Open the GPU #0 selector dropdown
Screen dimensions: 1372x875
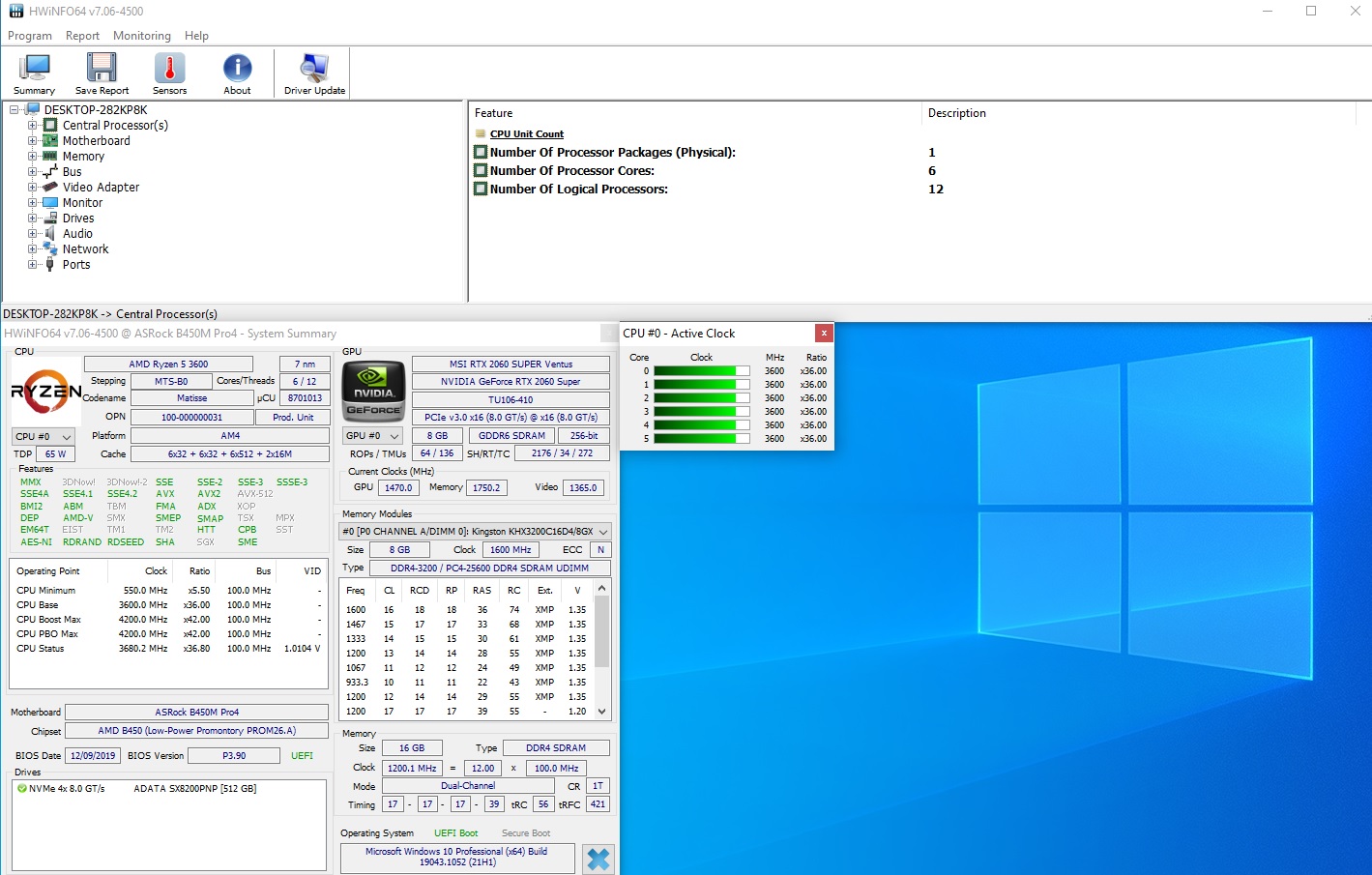[x=372, y=436]
